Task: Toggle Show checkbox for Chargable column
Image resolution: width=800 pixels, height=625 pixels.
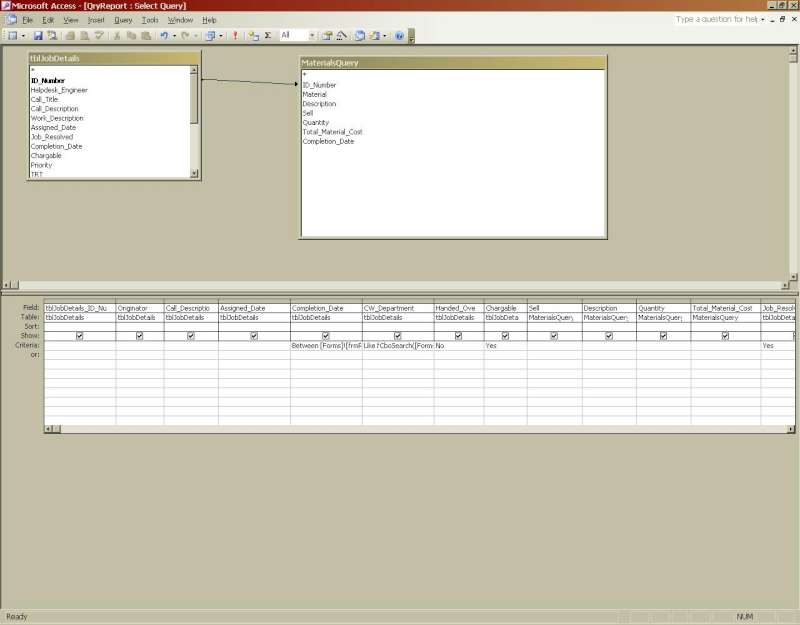Action: click(x=505, y=336)
